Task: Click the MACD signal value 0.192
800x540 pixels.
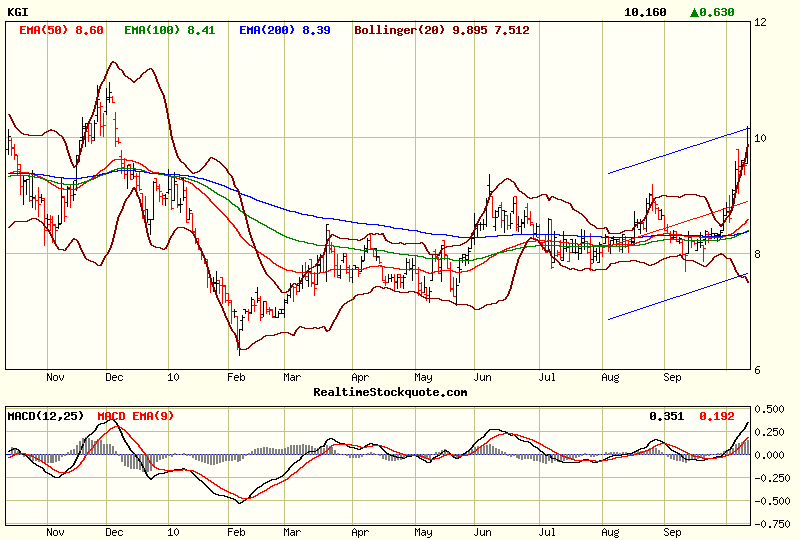Action: 717,416
